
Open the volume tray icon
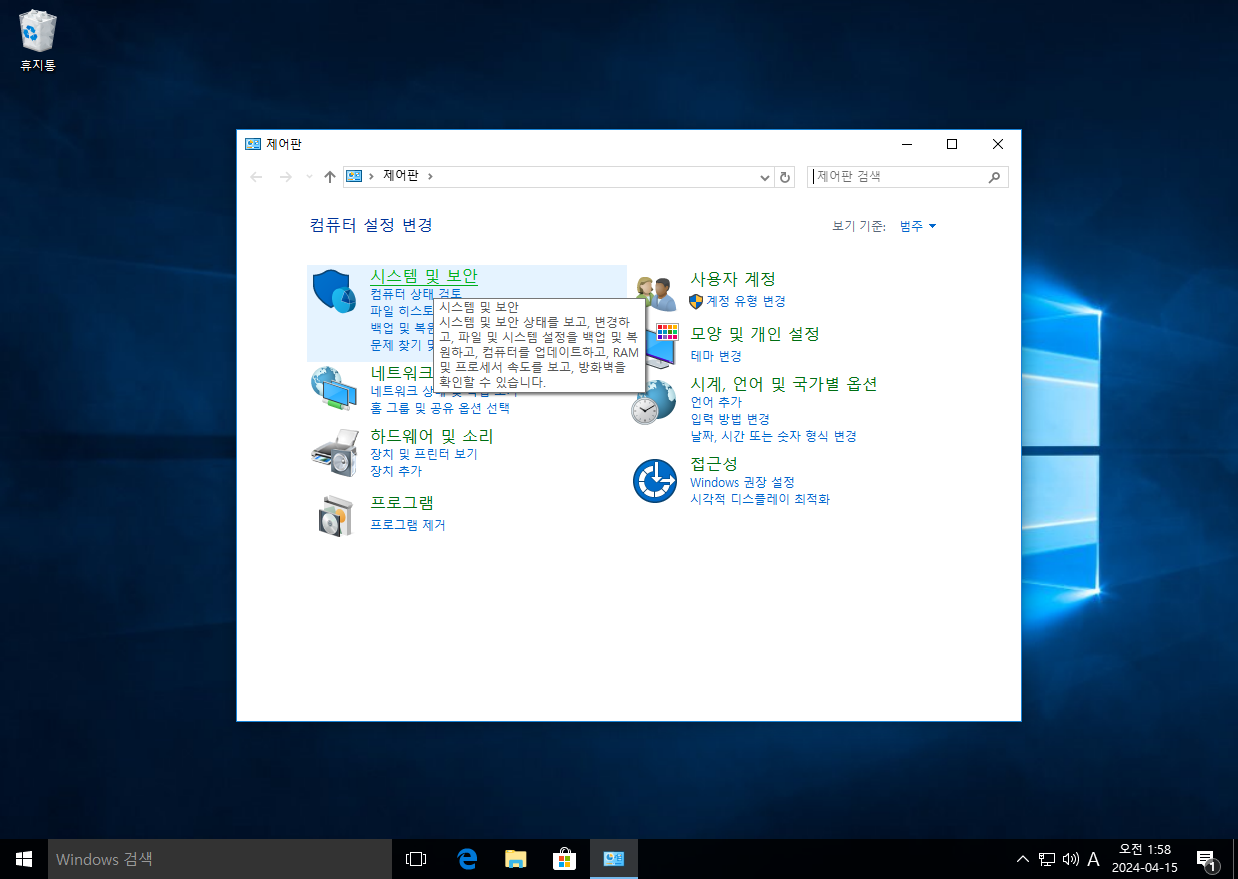point(1071,859)
